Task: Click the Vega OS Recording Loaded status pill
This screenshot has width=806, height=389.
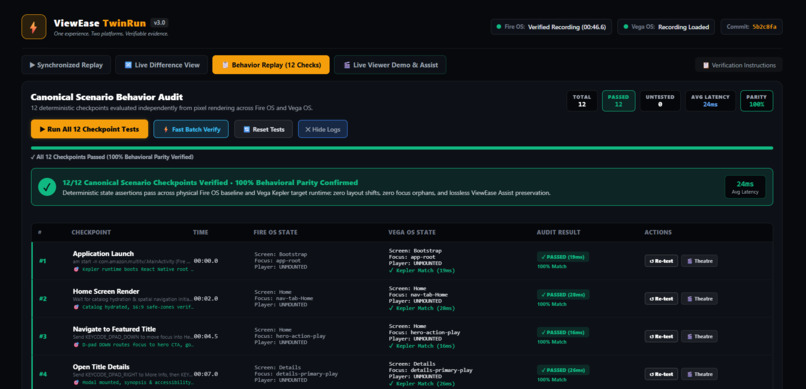Action: [x=666, y=27]
